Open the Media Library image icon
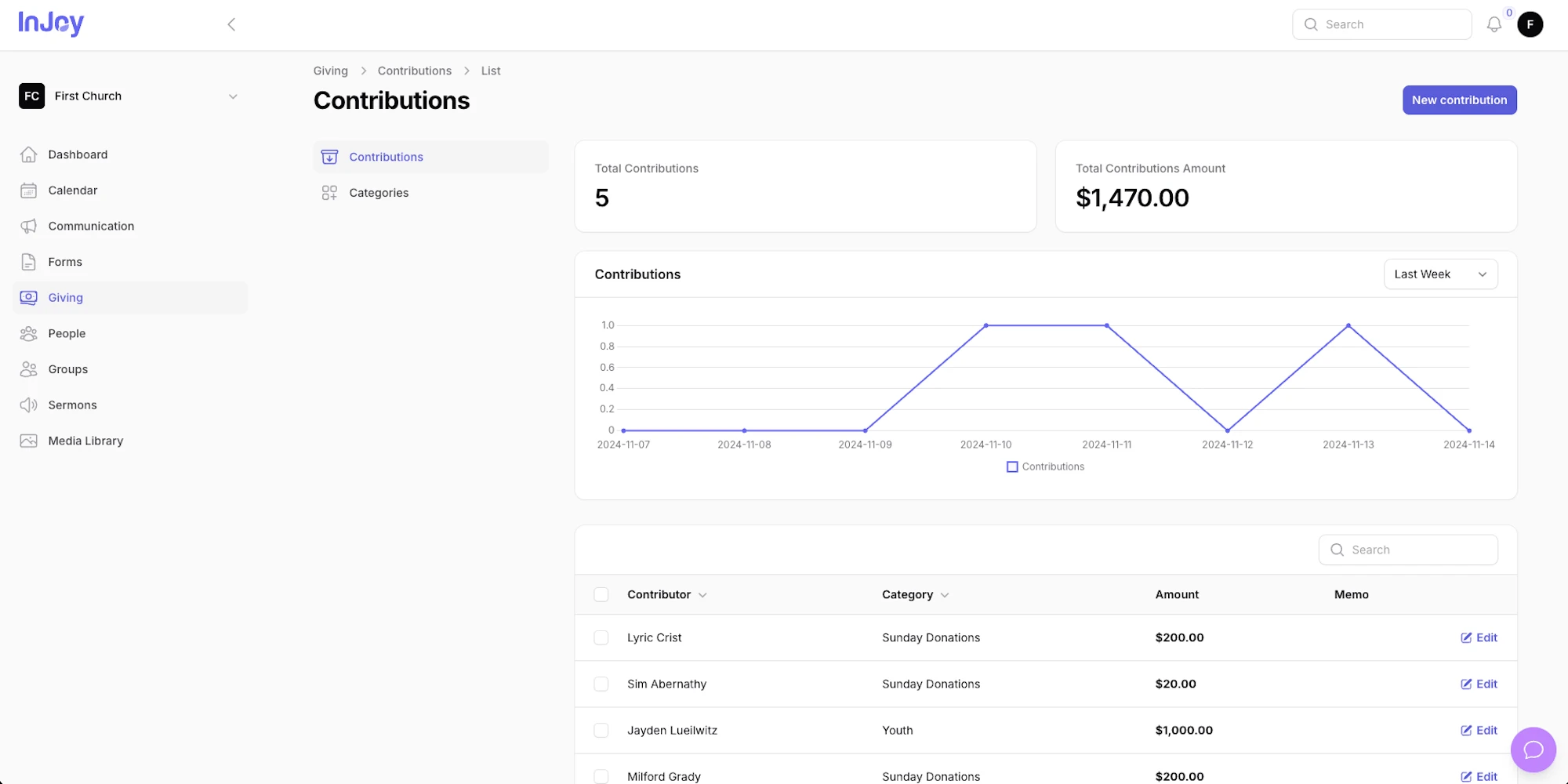Viewport: 1568px width, 784px height. pyautogui.click(x=28, y=441)
